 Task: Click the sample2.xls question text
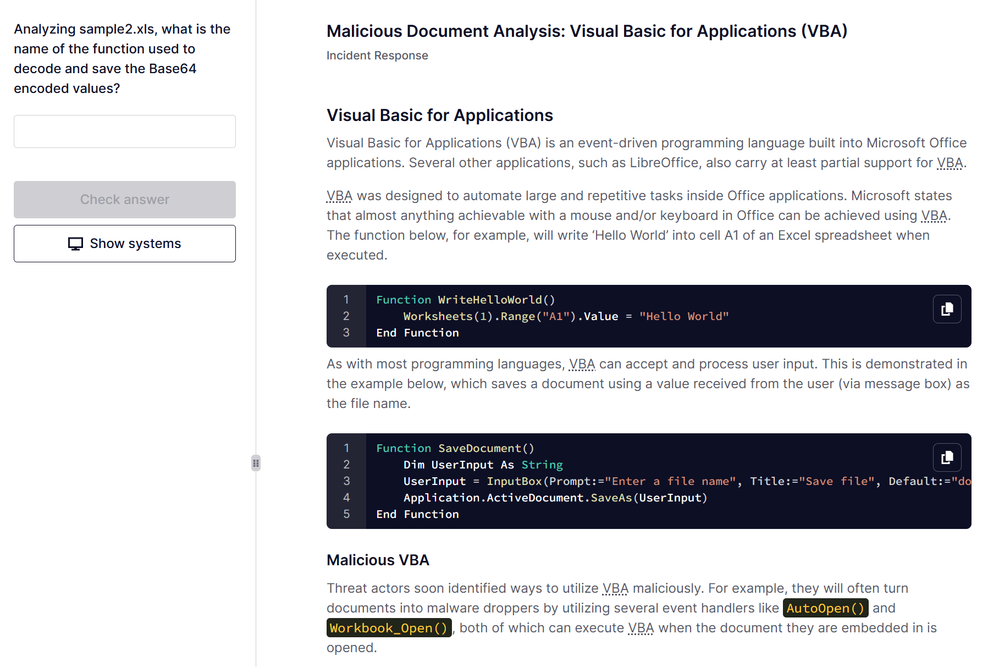click(122, 59)
